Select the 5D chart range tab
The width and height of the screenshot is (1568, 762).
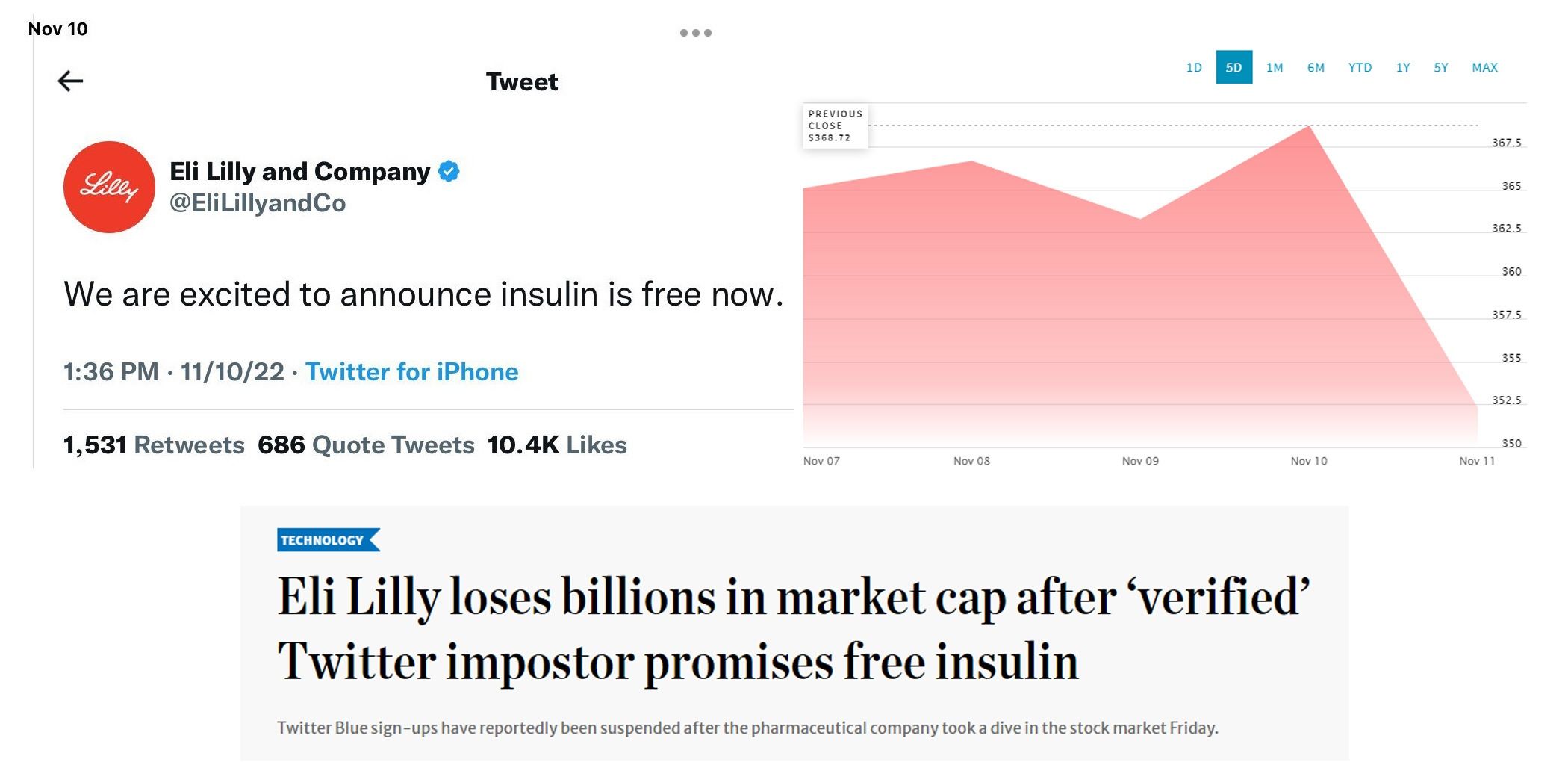(1233, 68)
